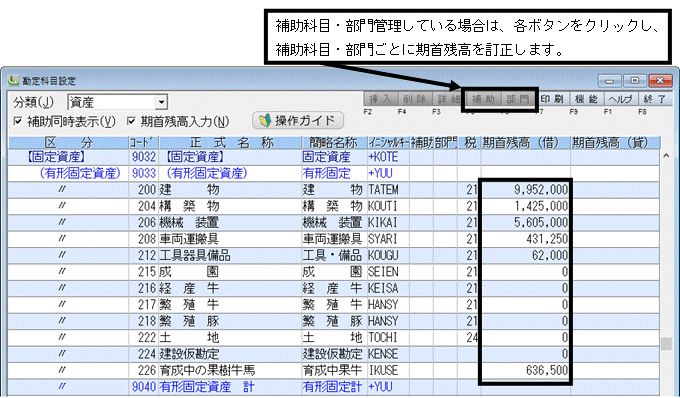Click the 期首残高（貸） column header
680x398 pixels.
pyautogui.click(x=615, y=143)
